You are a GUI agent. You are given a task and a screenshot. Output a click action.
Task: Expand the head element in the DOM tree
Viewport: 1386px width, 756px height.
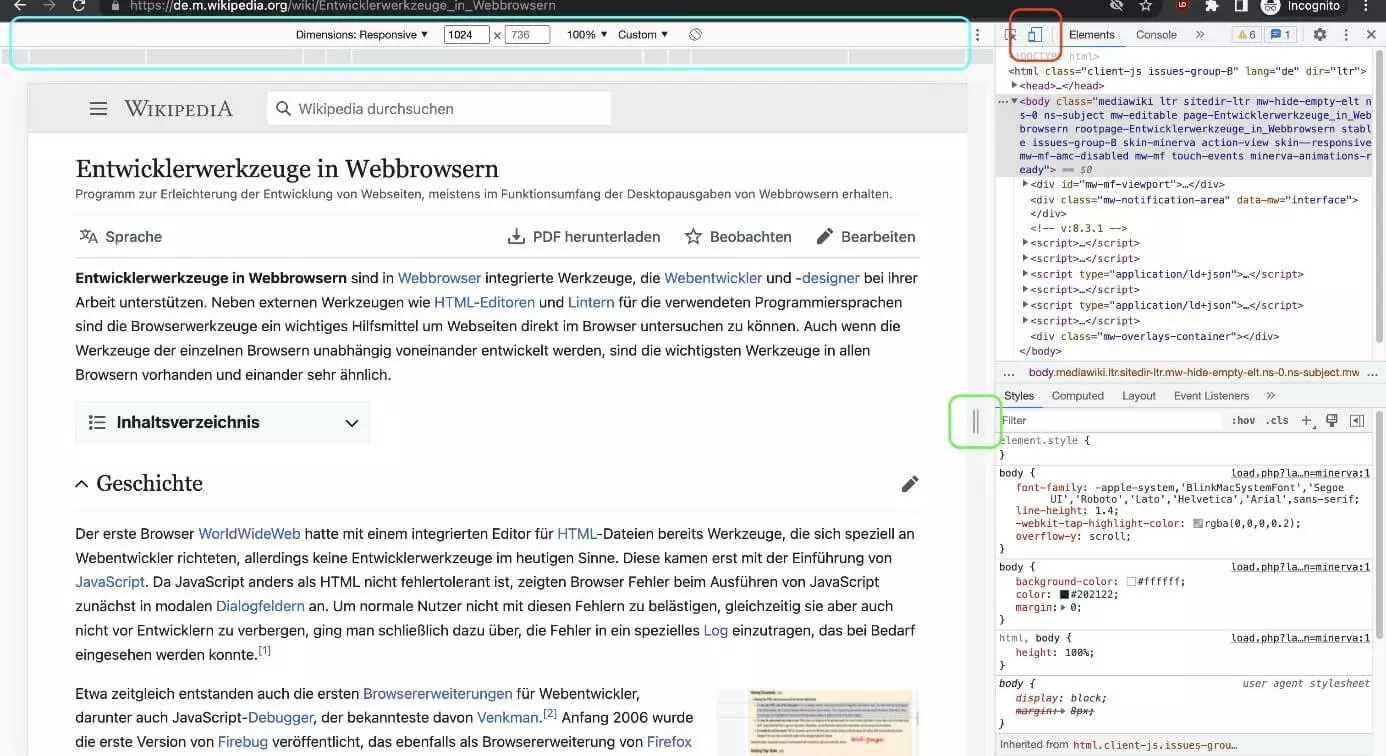(1015, 86)
